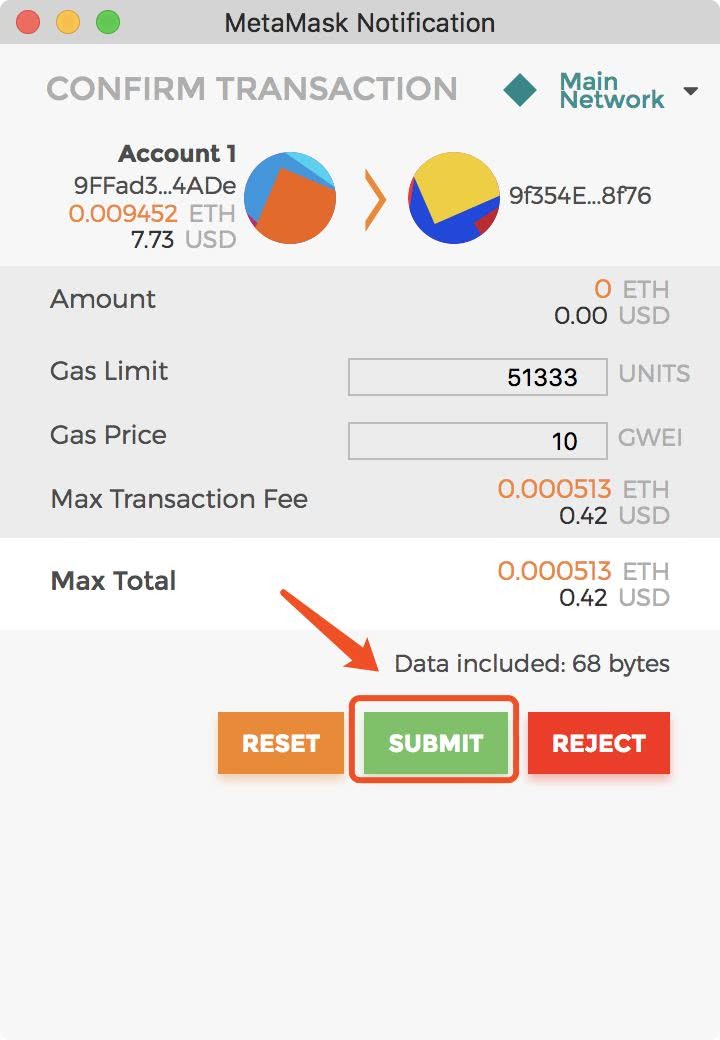Click the Max Transaction Fee ETH value
This screenshot has height=1040, width=720.
tap(554, 489)
